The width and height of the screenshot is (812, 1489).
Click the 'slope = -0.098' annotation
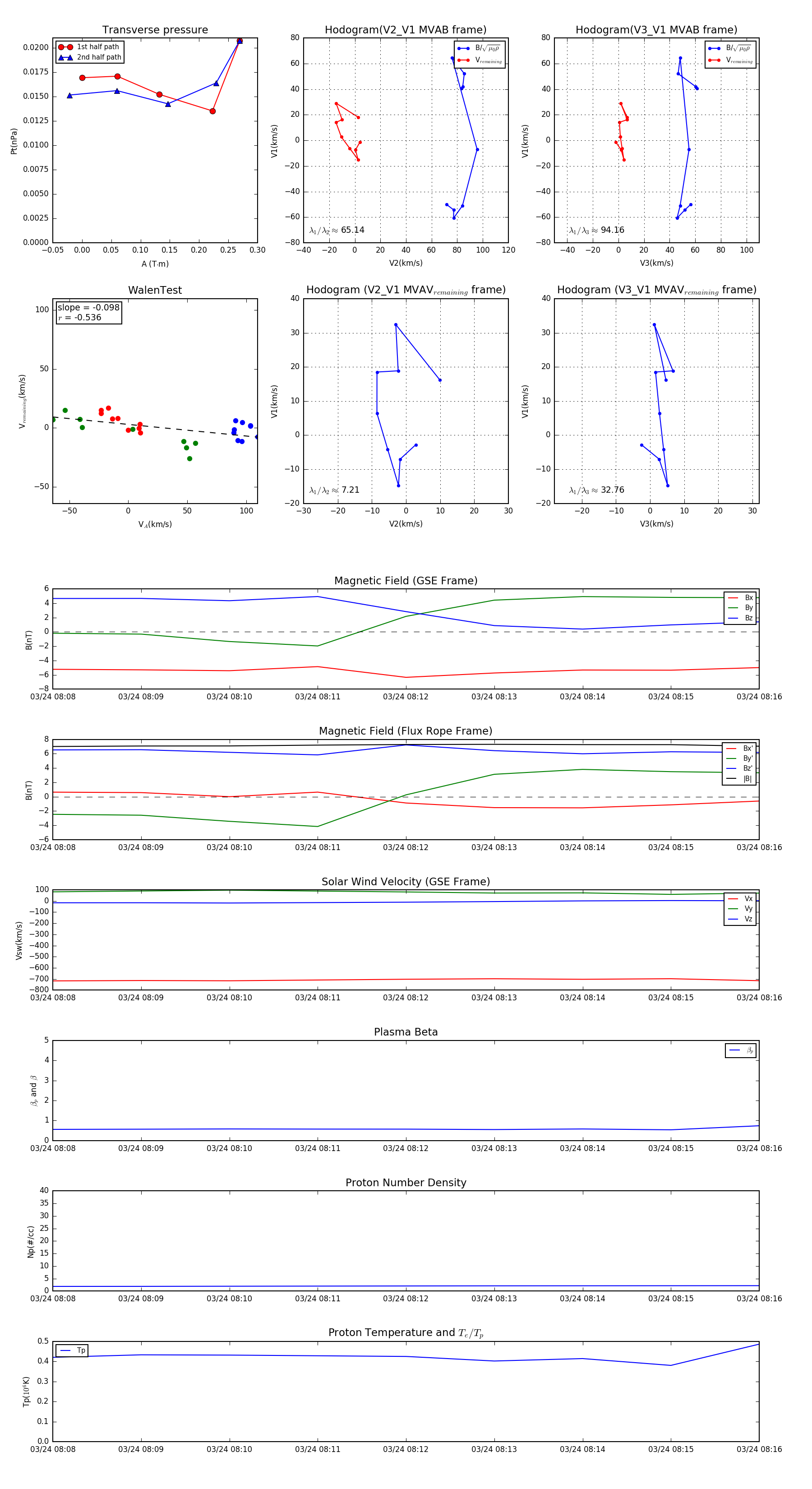(88, 308)
